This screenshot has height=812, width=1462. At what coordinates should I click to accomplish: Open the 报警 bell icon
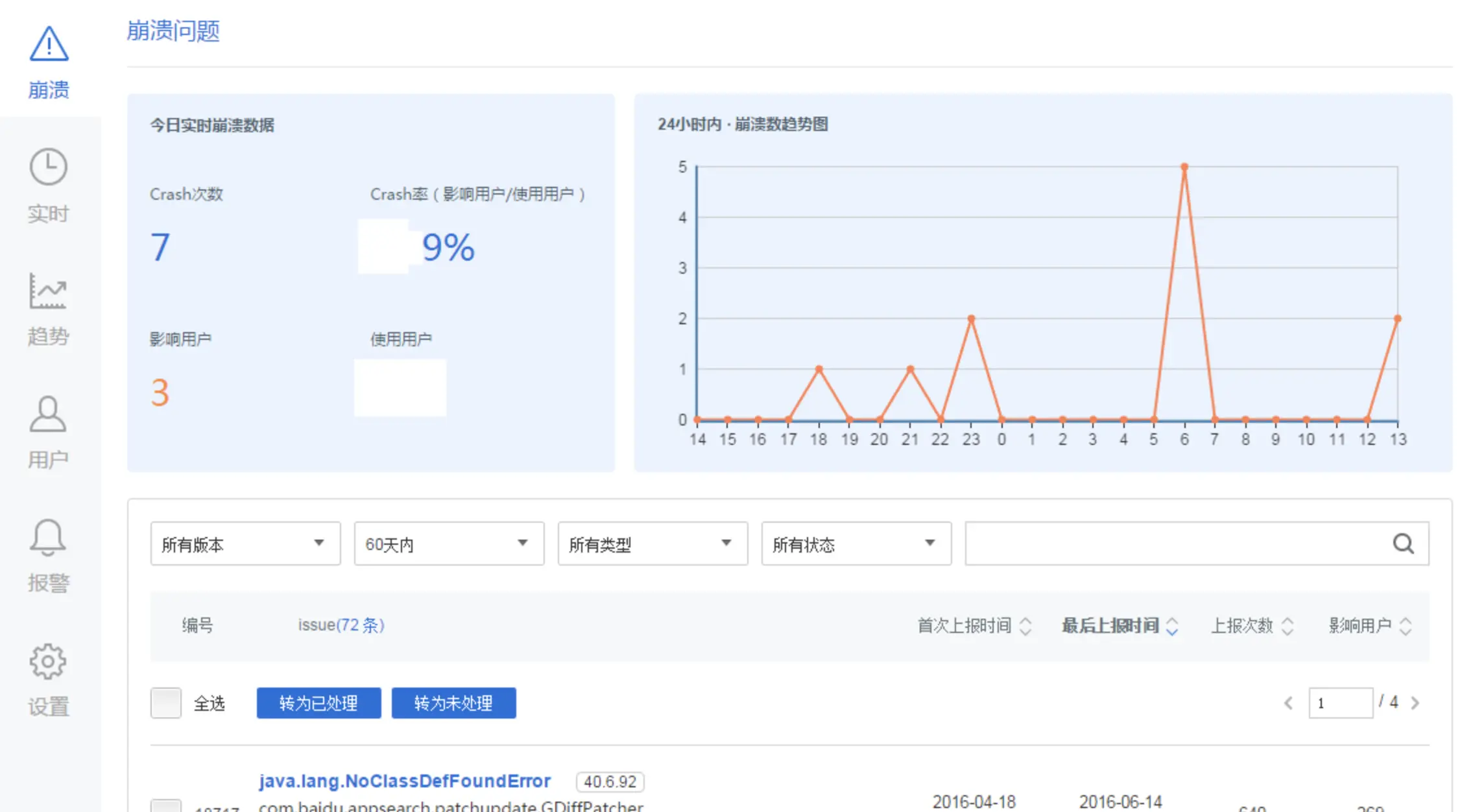pos(48,537)
